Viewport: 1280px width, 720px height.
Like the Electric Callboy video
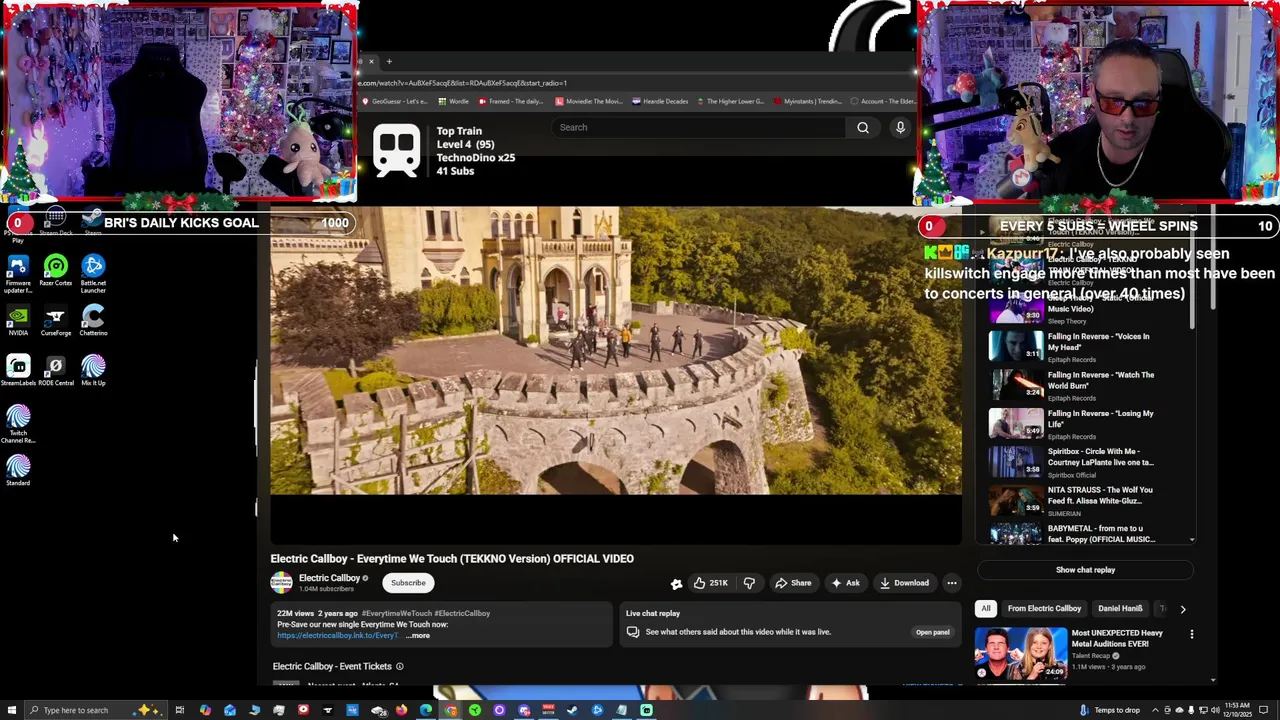click(x=711, y=583)
